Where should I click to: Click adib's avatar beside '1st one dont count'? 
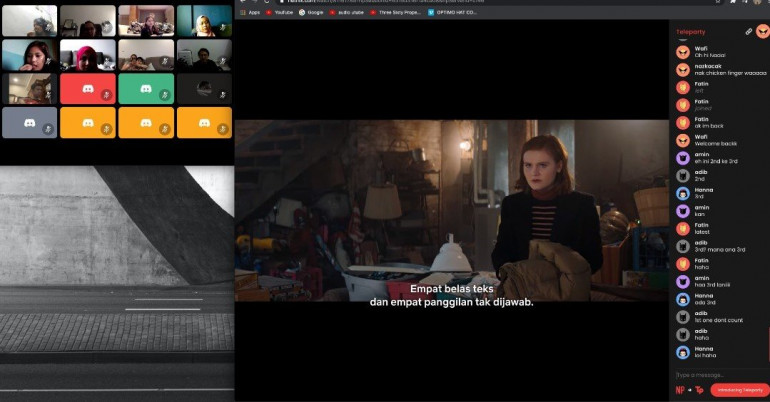(x=683, y=317)
